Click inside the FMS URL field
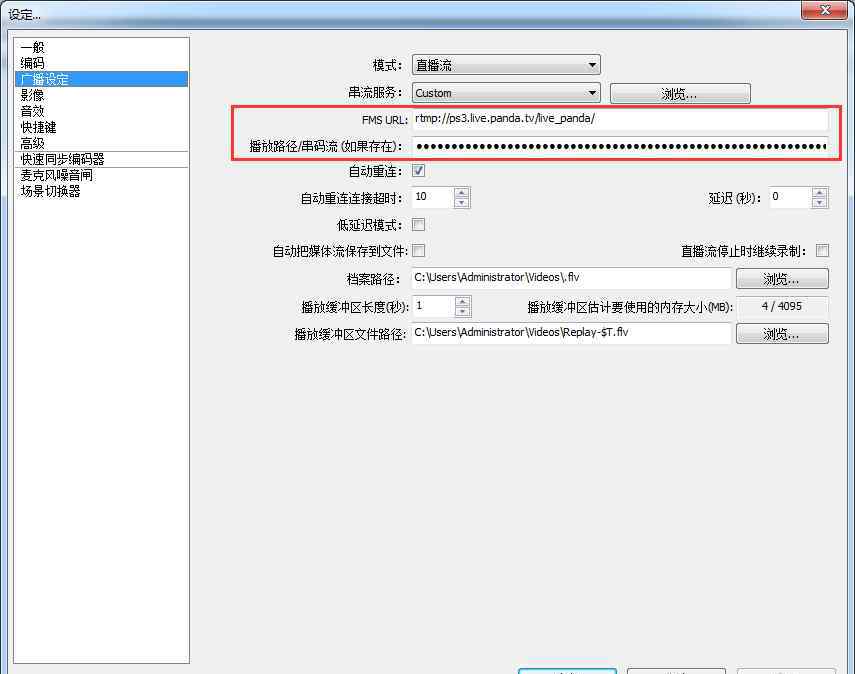Image resolution: width=855 pixels, height=674 pixels. (620, 120)
